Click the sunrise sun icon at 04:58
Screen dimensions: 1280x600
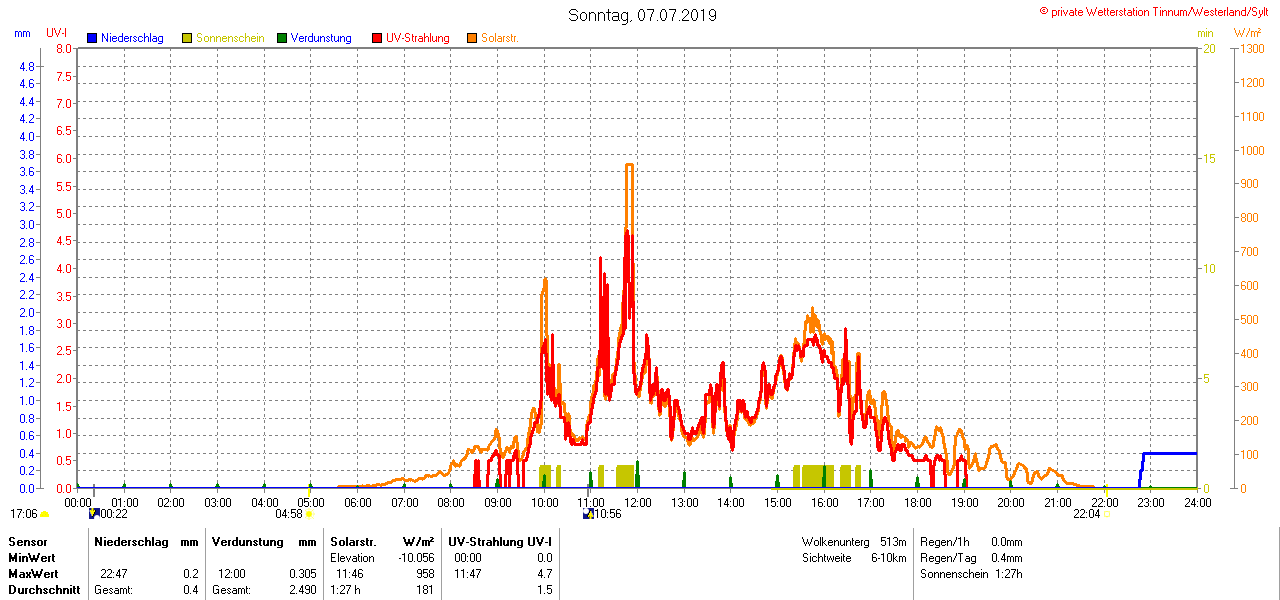(x=309, y=513)
